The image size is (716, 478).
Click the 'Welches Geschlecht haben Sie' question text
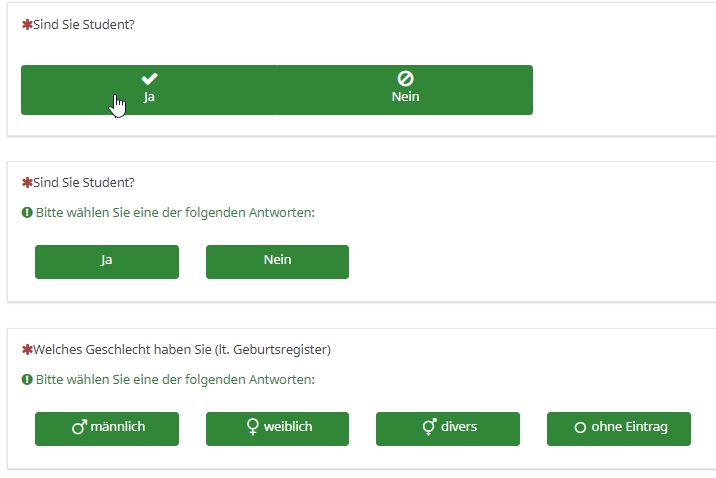(182, 350)
